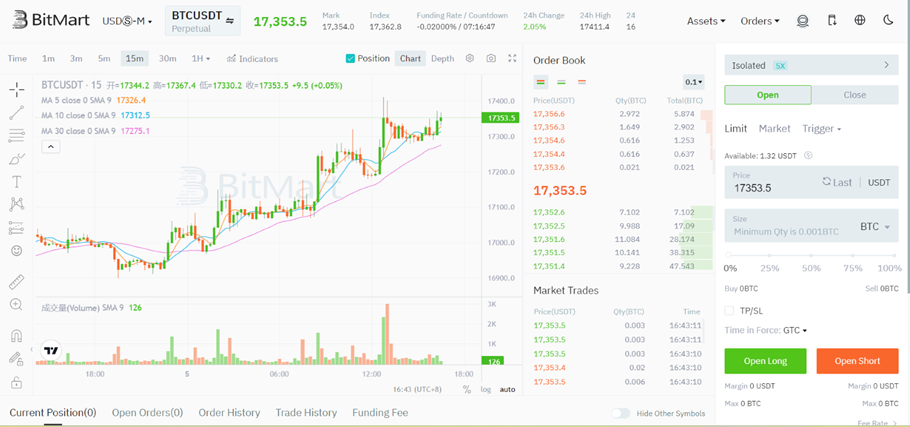The image size is (910, 427).
Task: Toggle auto scale on chart
Action: (x=507, y=389)
